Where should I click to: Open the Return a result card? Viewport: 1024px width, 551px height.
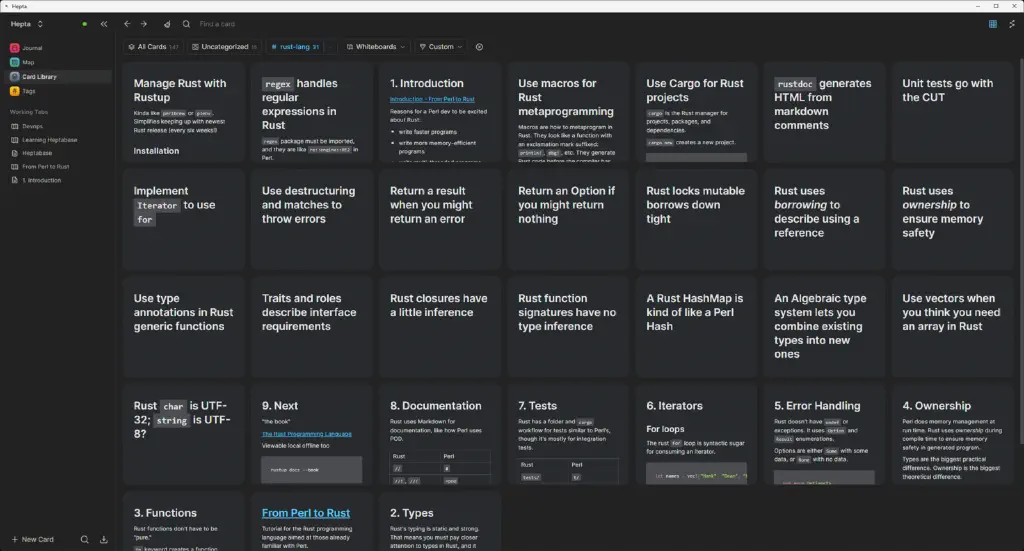pos(440,219)
